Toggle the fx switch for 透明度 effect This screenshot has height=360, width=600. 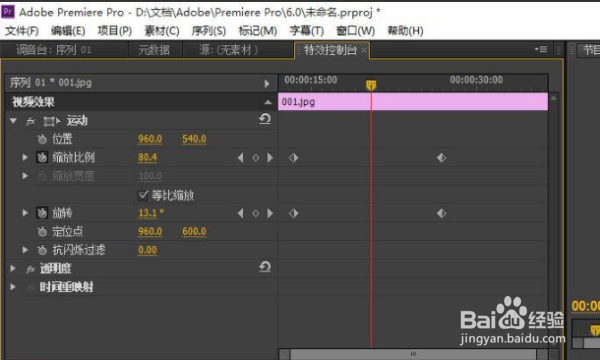(x=31, y=269)
